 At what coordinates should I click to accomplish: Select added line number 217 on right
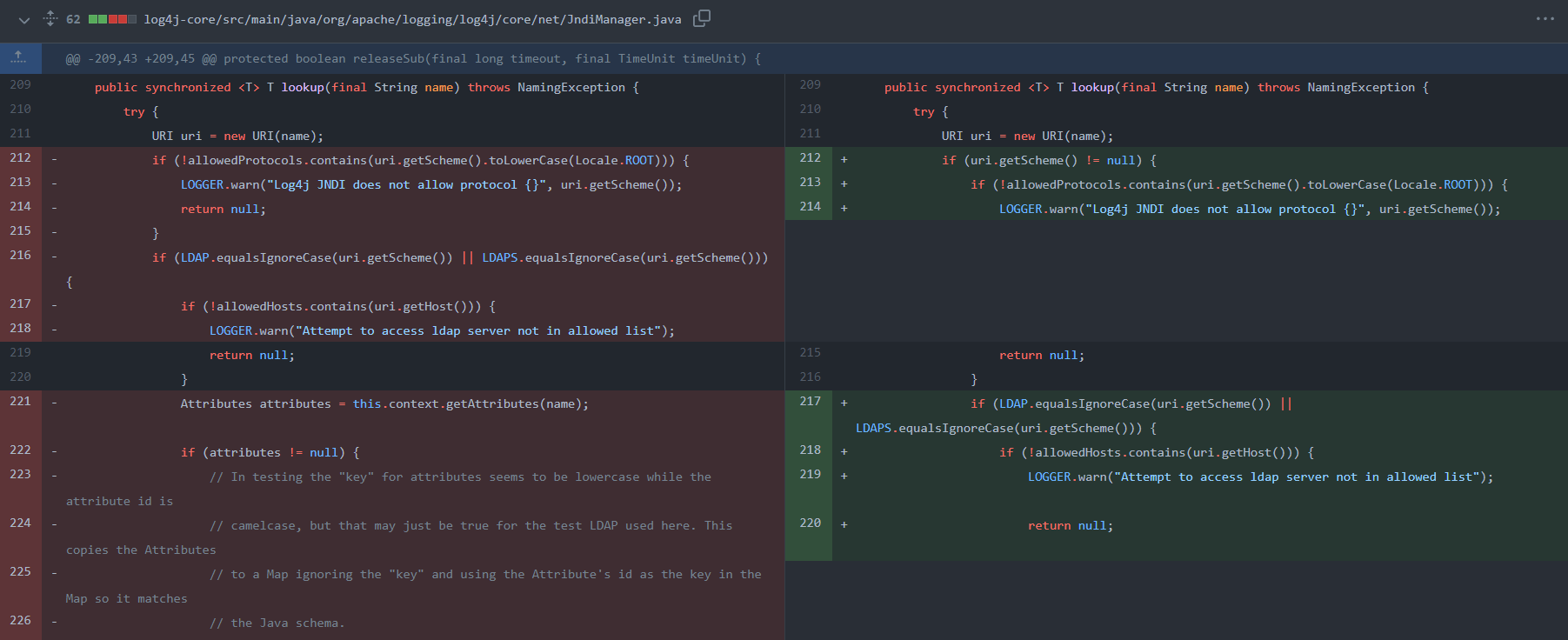(810, 402)
